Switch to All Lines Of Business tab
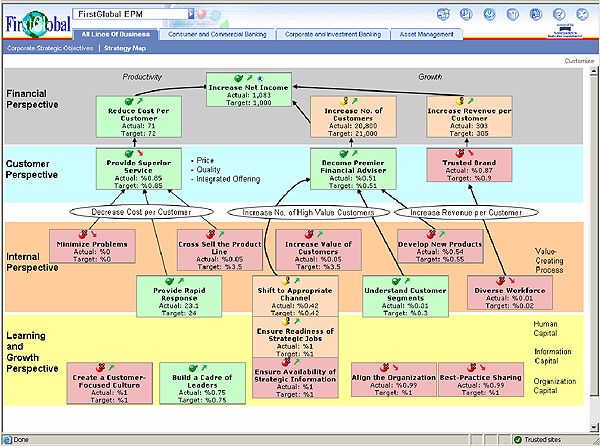600x446 pixels. click(113, 34)
